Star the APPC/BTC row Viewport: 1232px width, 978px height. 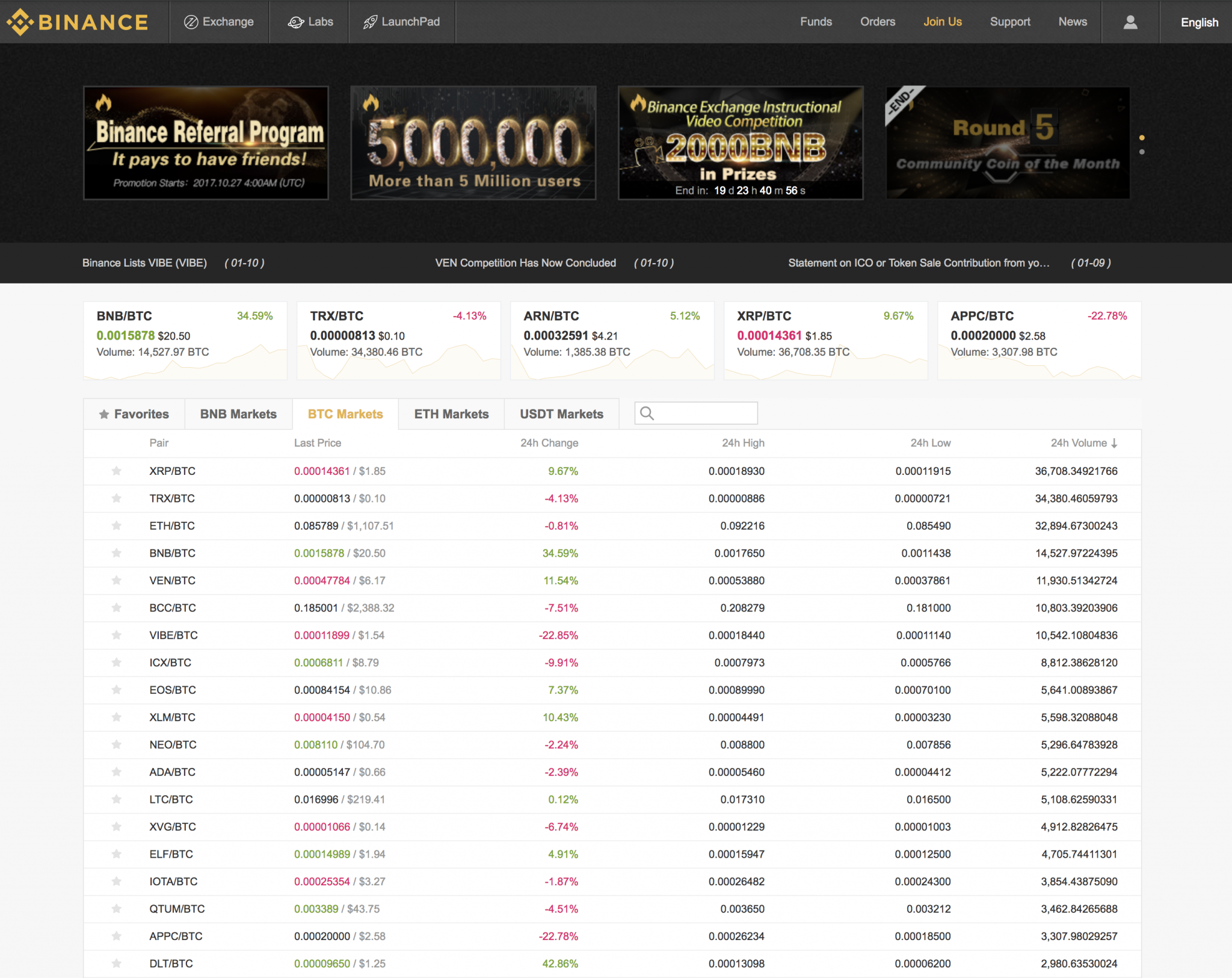point(117,936)
